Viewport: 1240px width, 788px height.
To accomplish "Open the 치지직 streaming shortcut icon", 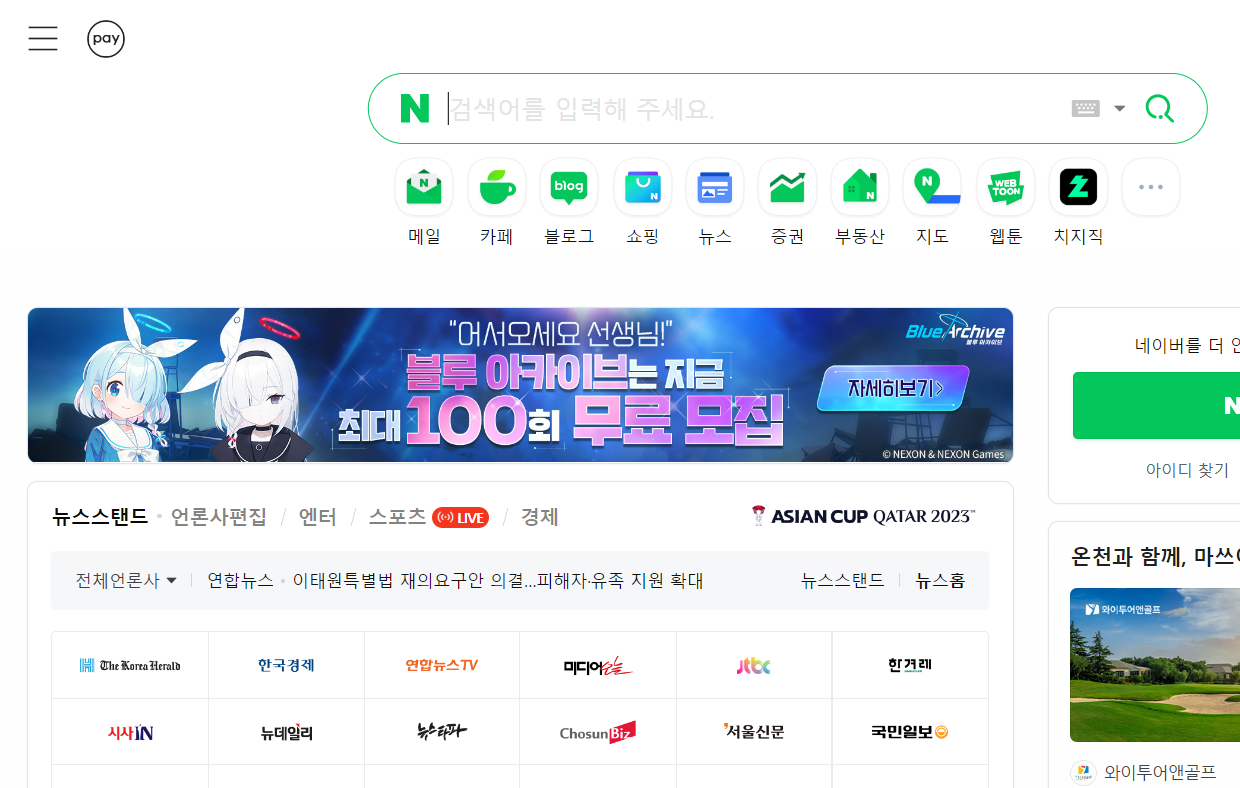I will point(1078,187).
